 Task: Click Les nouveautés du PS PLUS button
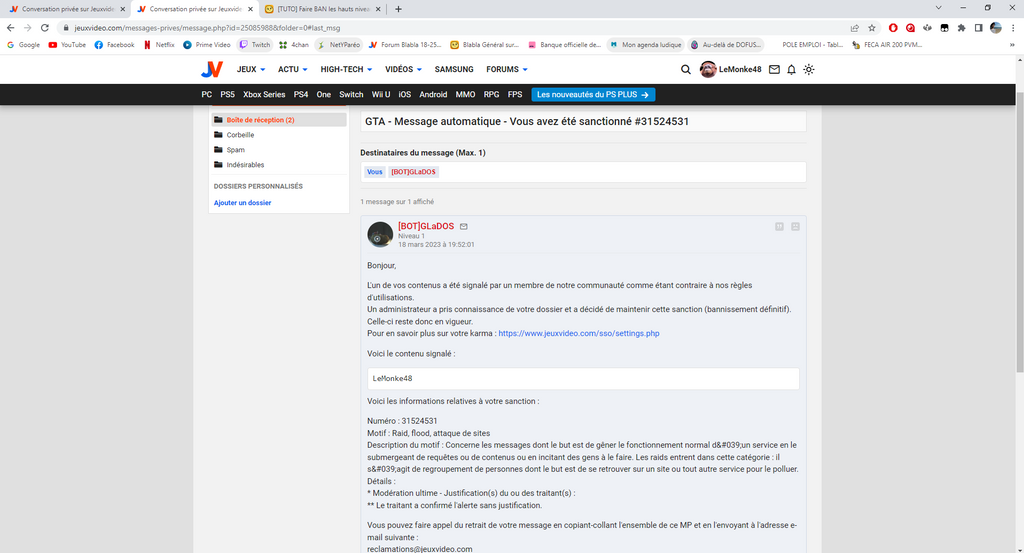pos(593,95)
